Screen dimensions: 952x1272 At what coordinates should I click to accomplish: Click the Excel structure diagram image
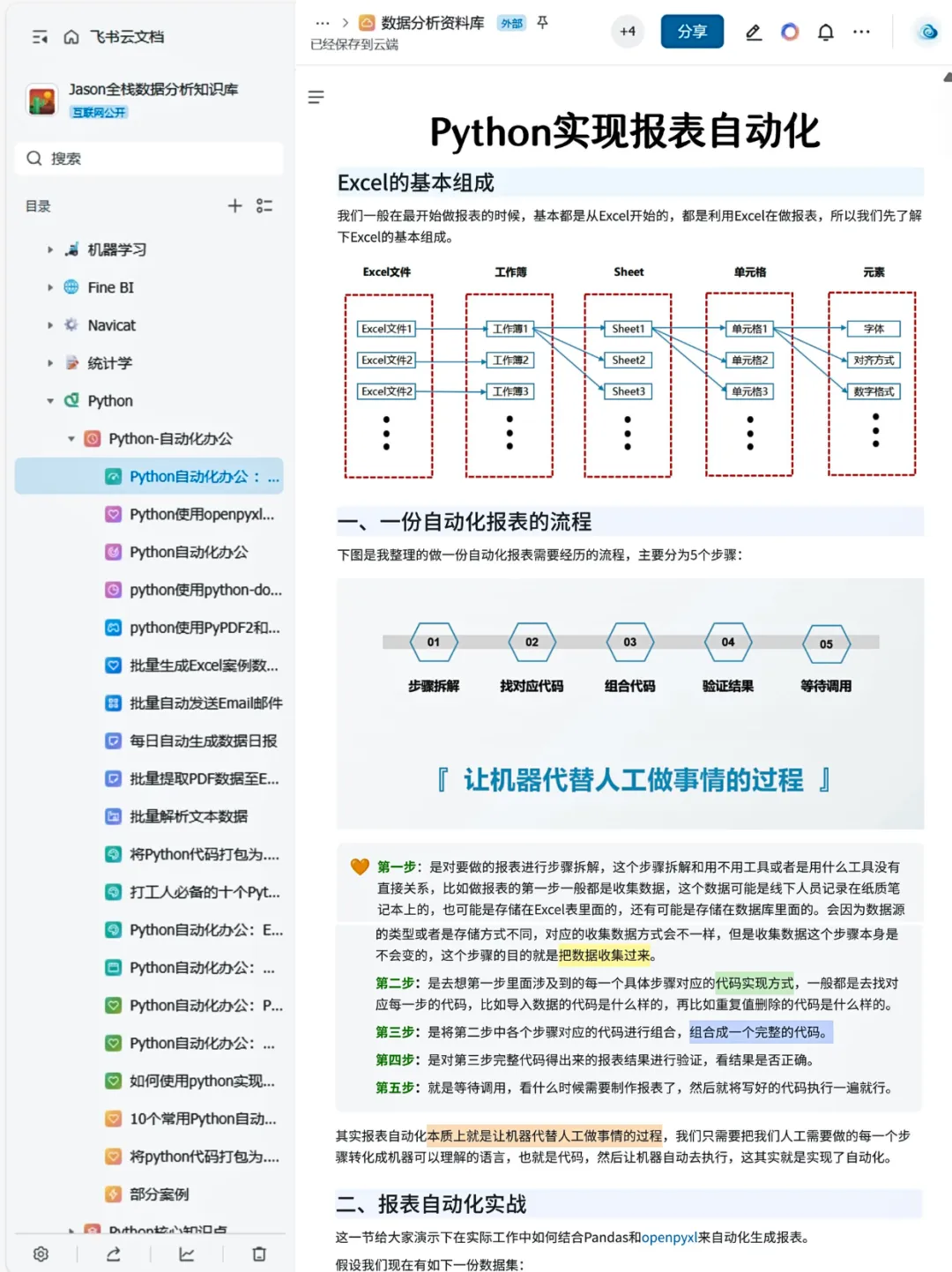629,370
